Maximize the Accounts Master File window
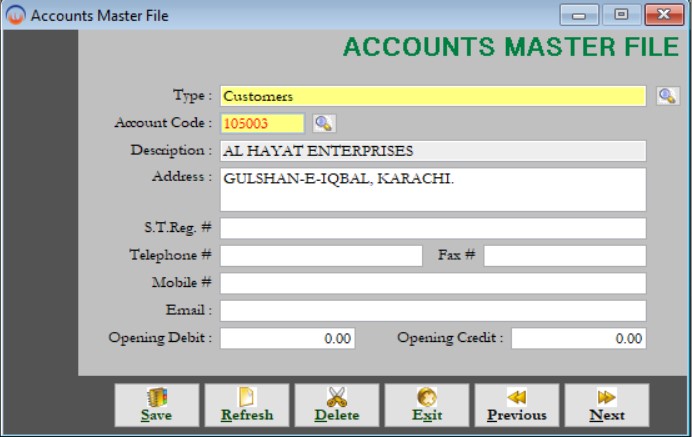692x437 pixels. click(621, 15)
